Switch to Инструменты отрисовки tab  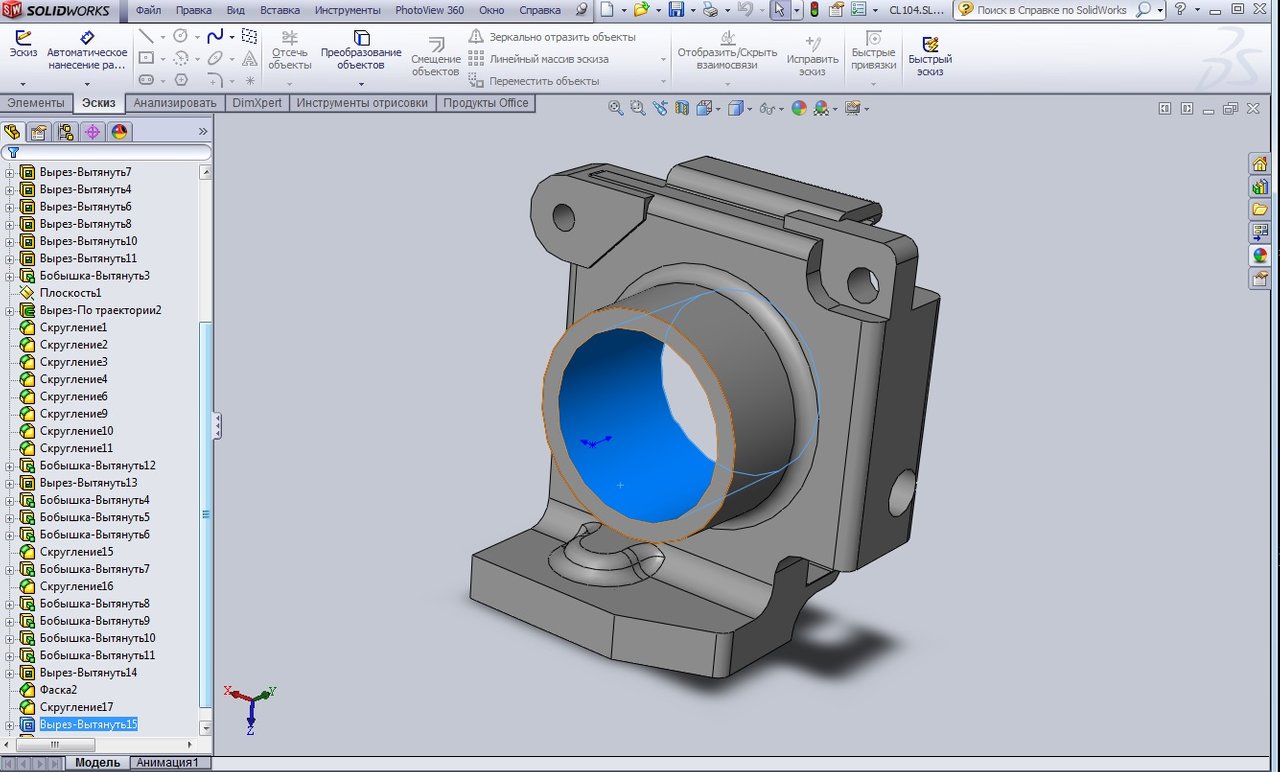[x=362, y=103]
